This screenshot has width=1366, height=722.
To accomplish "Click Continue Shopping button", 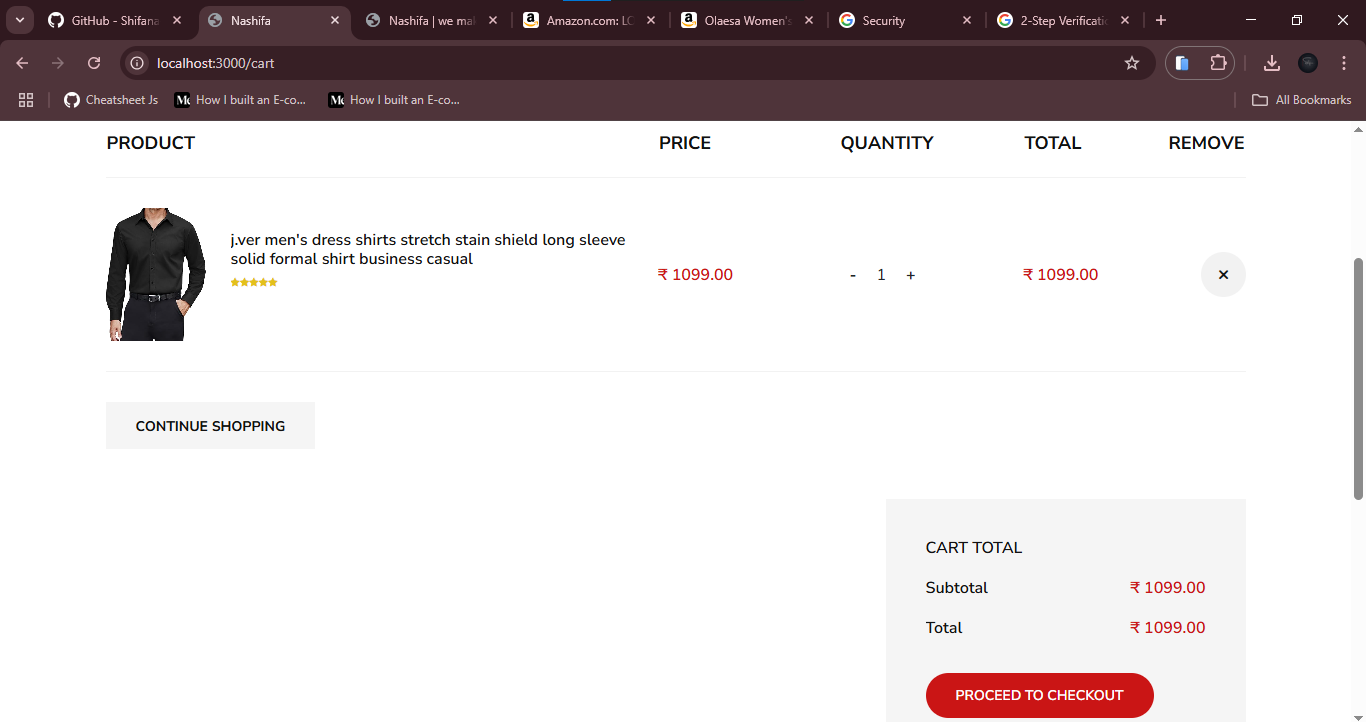I will coord(210,426).
